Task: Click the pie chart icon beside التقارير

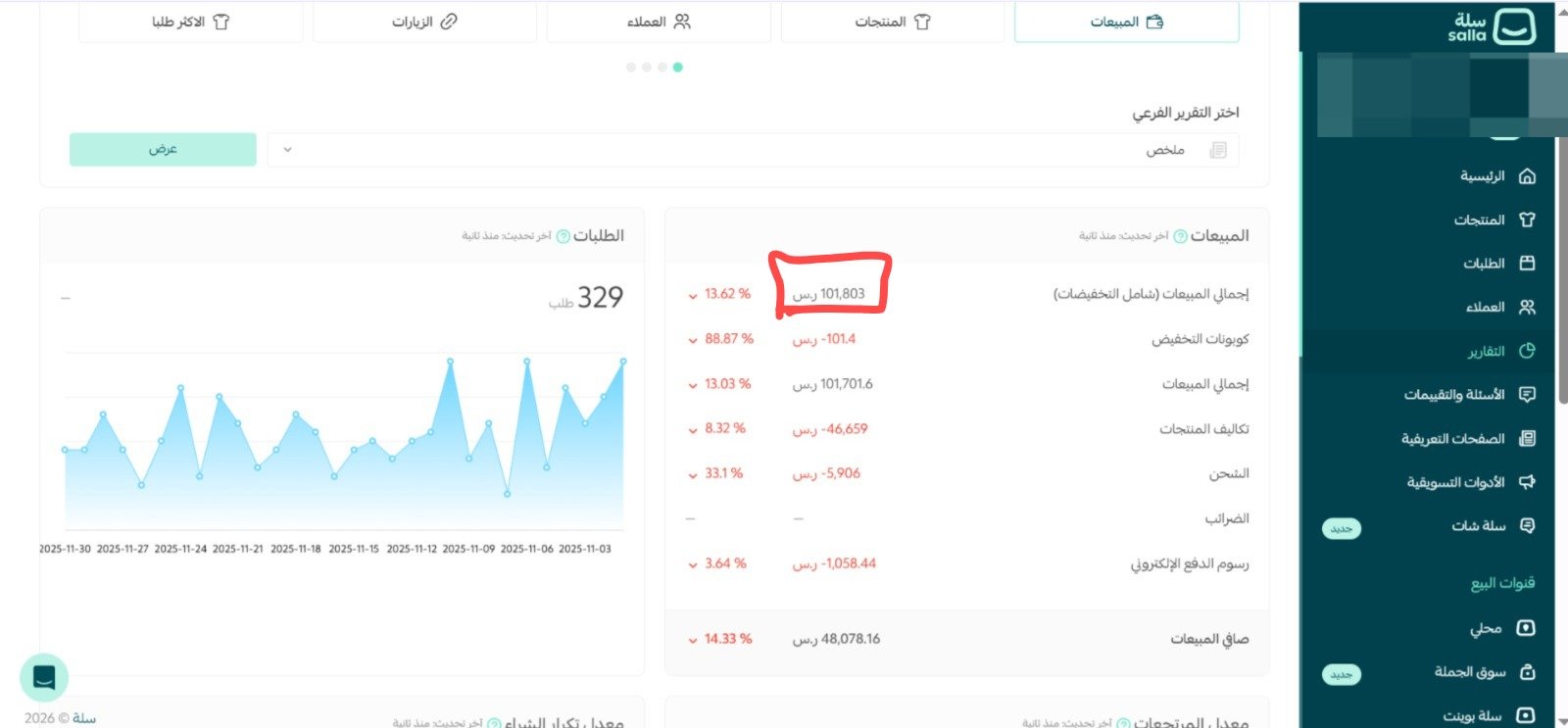Action: coord(1527,351)
